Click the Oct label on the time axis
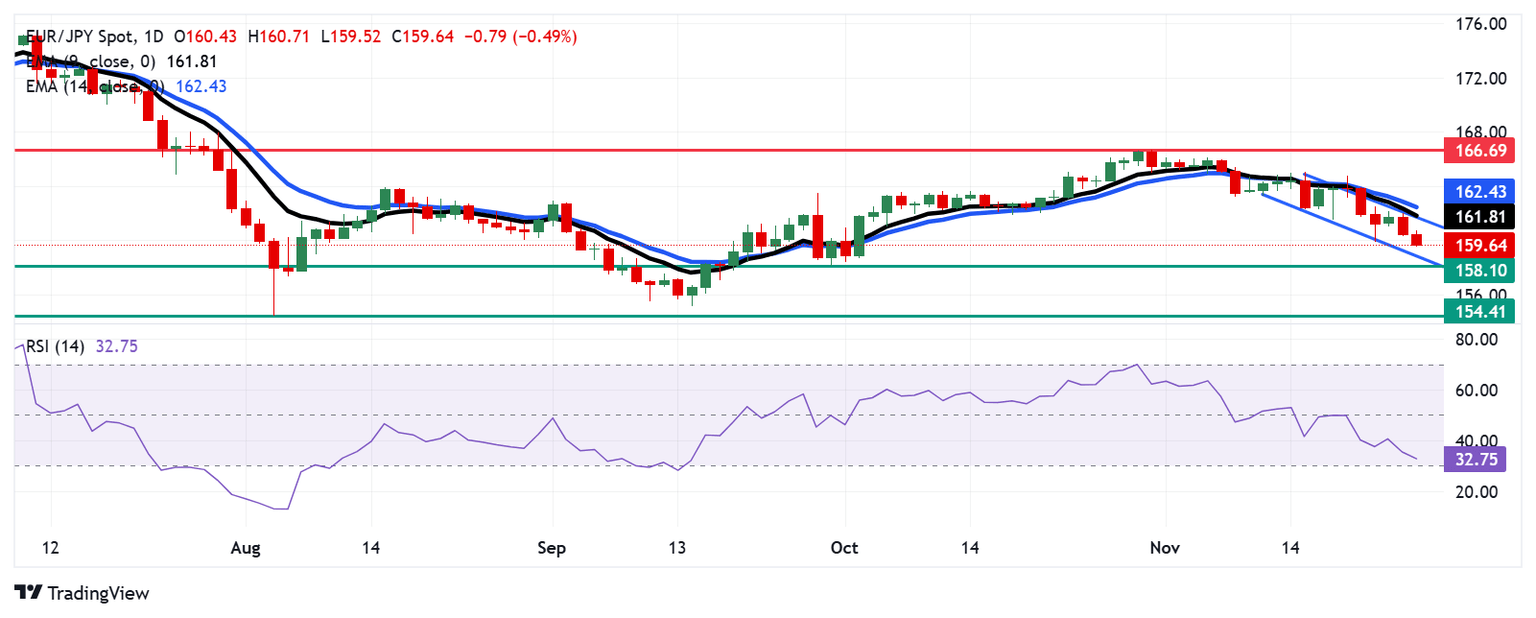1536x618 pixels. click(x=845, y=549)
